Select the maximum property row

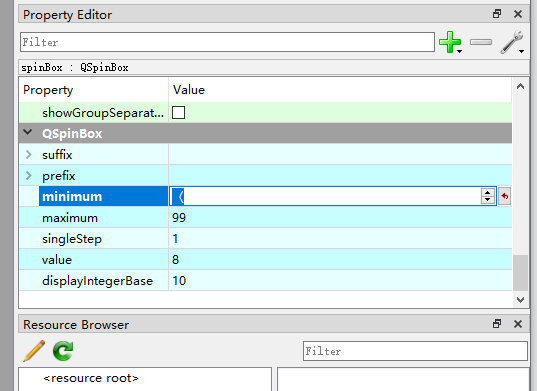click(x=265, y=218)
